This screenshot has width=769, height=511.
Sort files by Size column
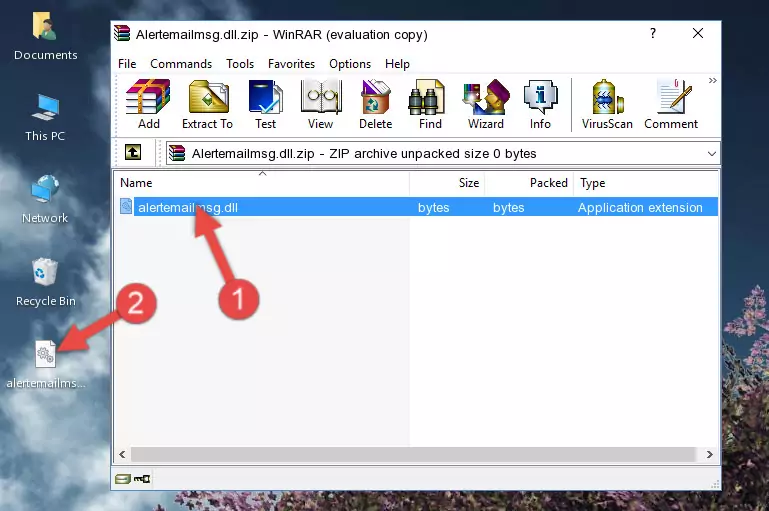tap(447, 183)
